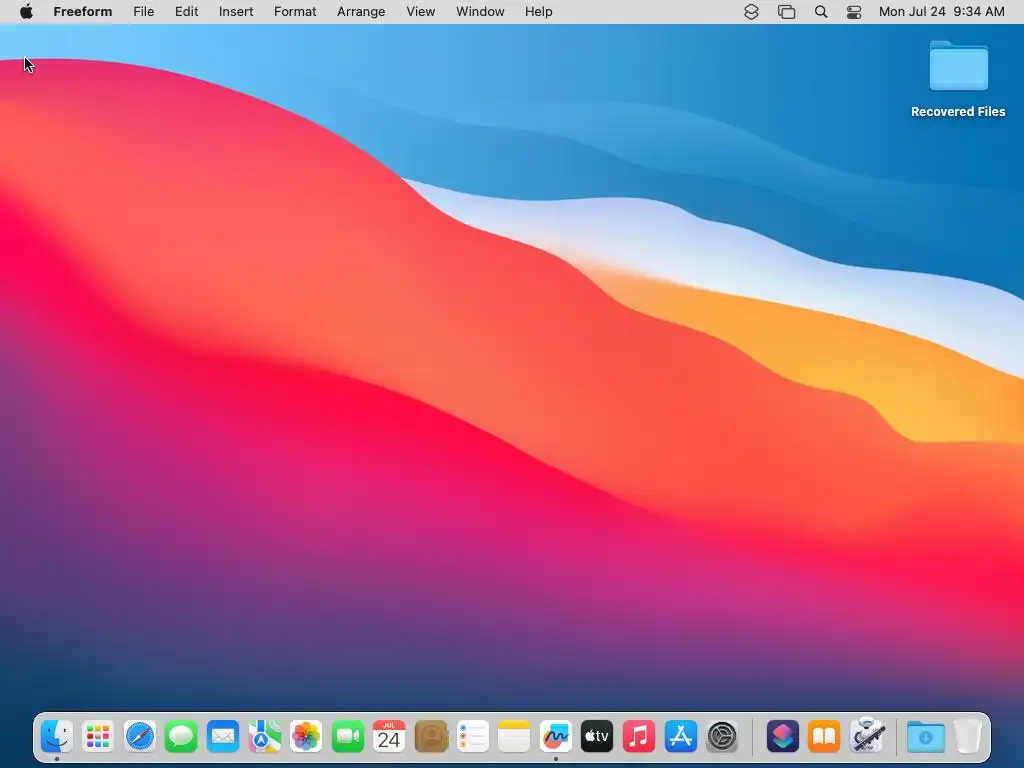
Task: Open the Help menu
Action: click(539, 12)
